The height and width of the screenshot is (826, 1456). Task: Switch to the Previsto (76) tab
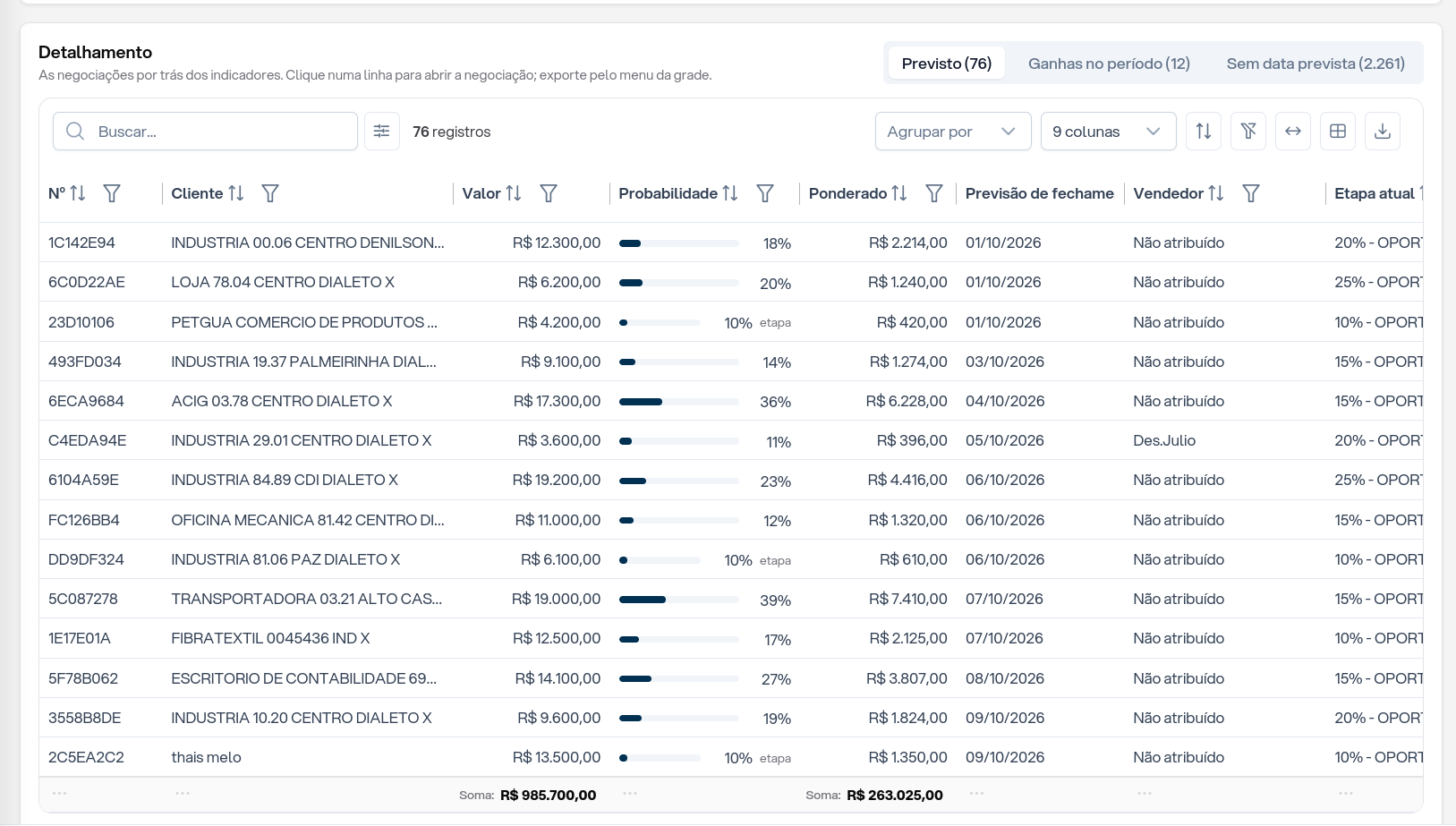click(947, 64)
